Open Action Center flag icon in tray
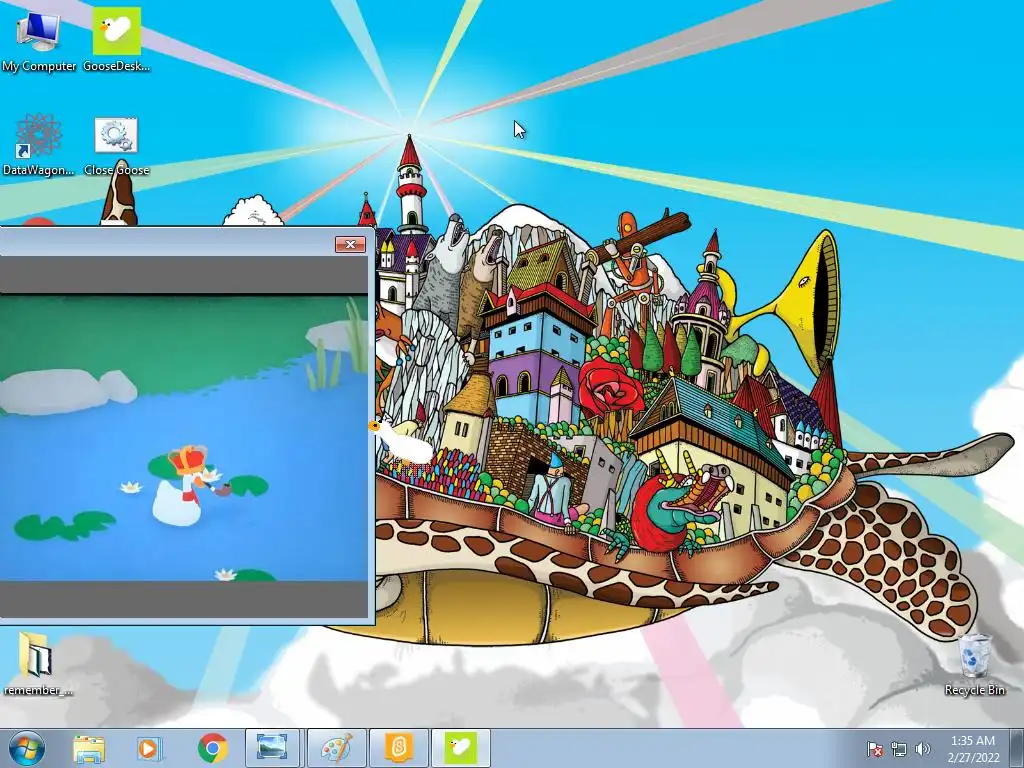Image resolution: width=1024 pixels, height=768 pixels. [874, 749]
